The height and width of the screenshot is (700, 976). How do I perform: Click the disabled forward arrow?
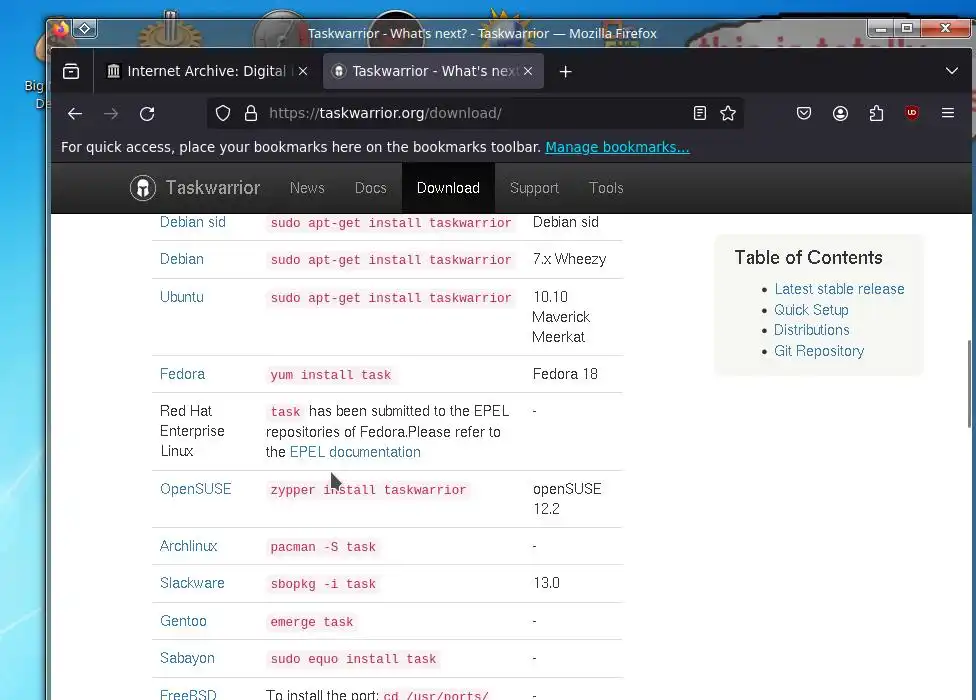point(111,113)
